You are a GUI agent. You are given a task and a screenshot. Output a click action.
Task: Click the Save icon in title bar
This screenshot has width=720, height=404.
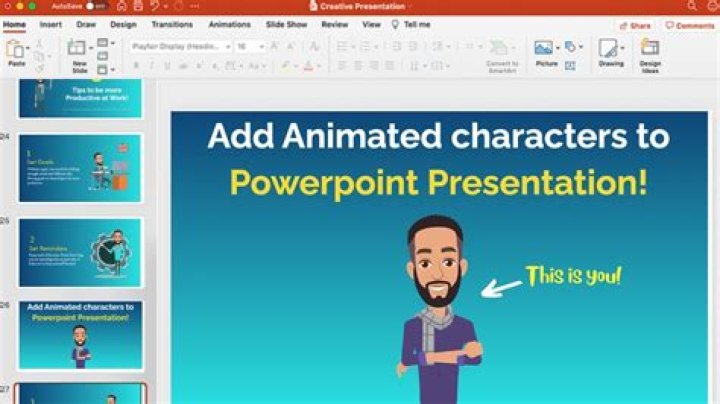point(136,6)
